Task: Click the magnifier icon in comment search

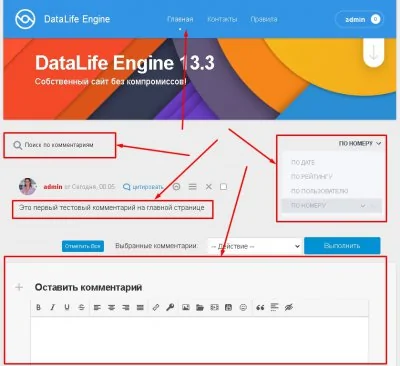Action: tap(17, 145)
